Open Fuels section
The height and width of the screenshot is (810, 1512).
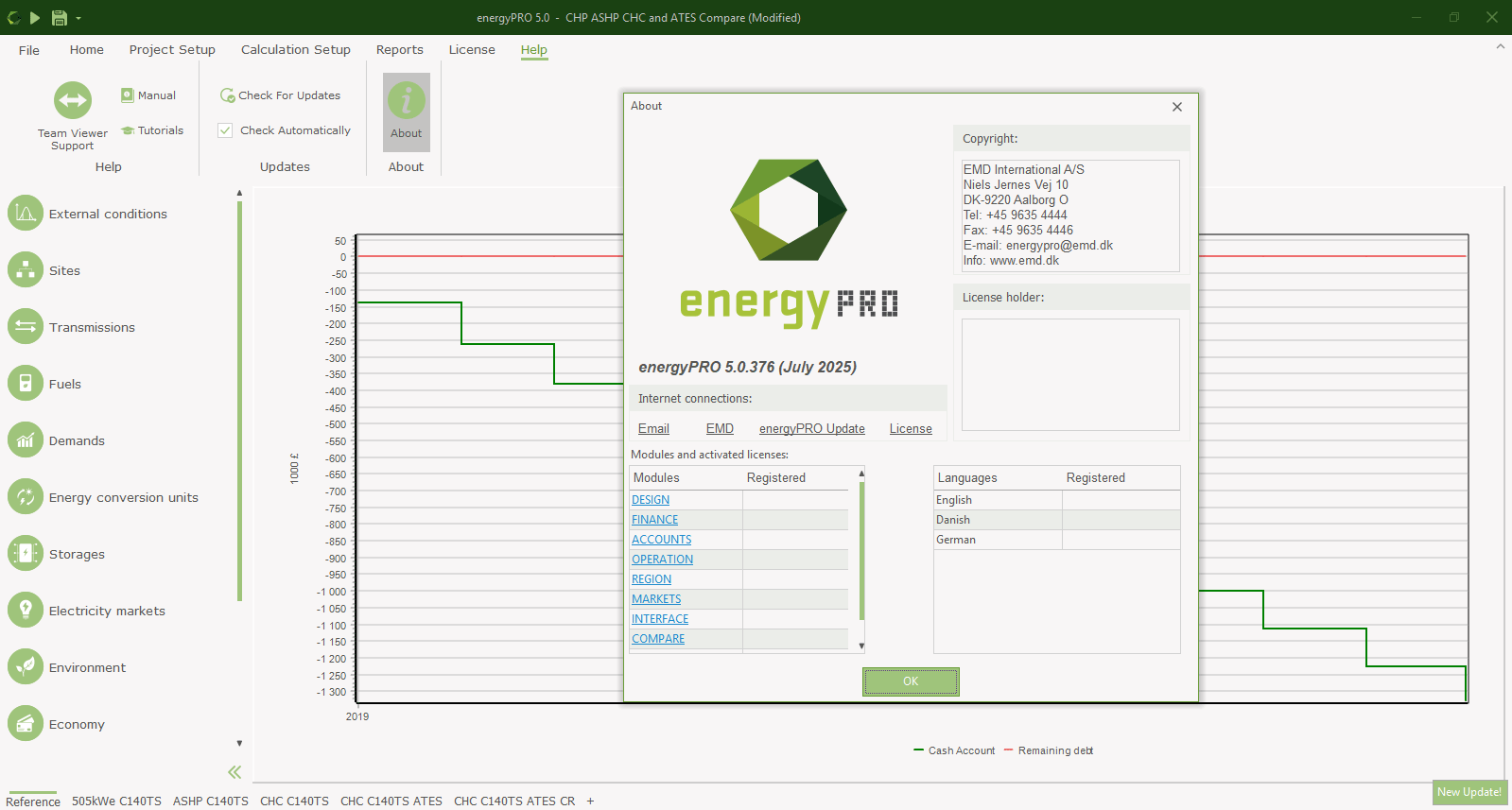pos(44,384)
